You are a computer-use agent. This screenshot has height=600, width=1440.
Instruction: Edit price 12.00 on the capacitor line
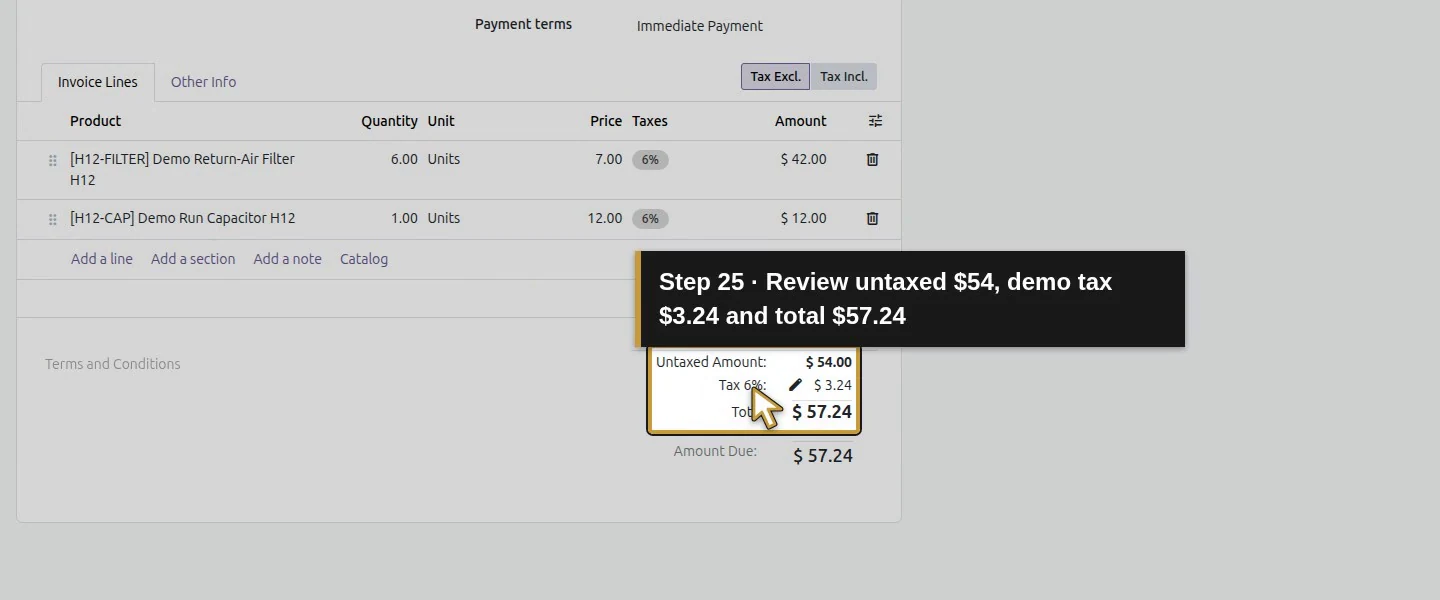click(x=604, y=218)
